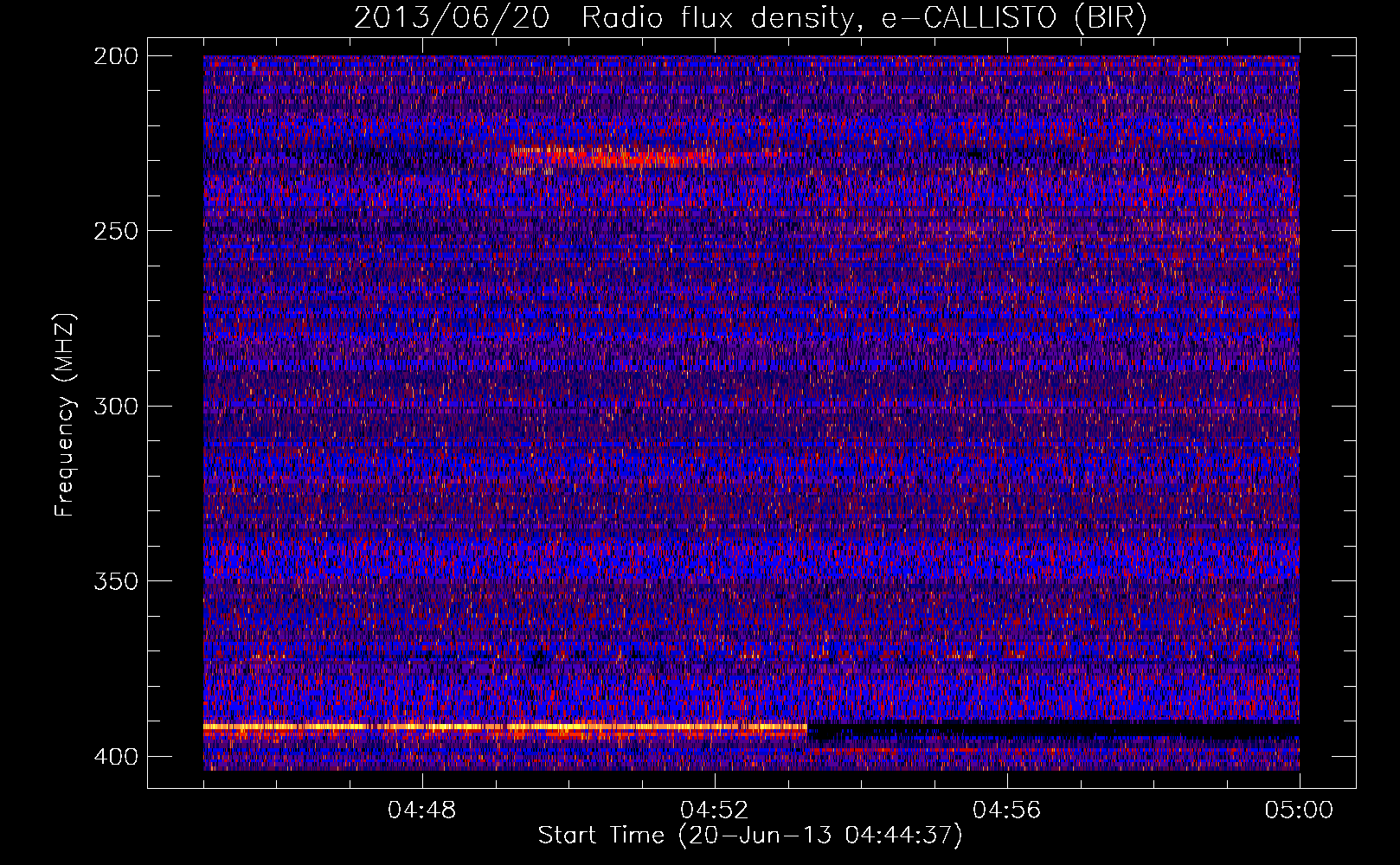The image size is (1400, 865).
Task: Click the 300 frequency tick label
Action: tap(116, 406)
